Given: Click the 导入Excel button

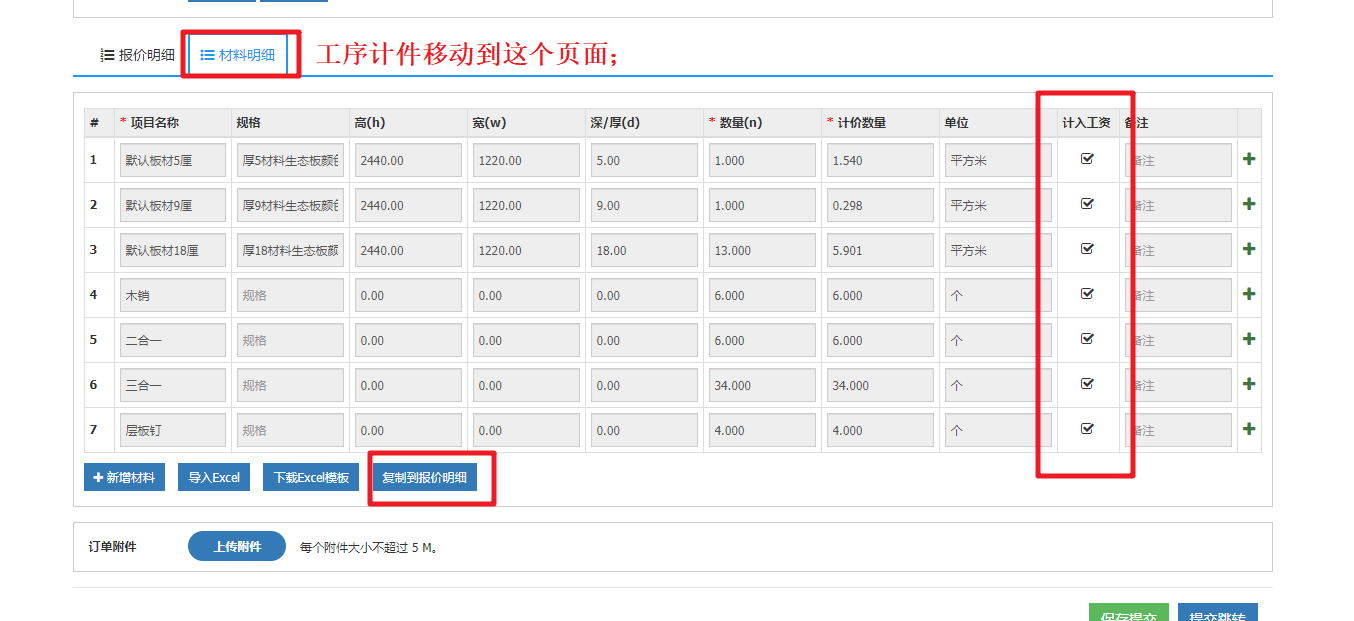Looking at the screenshot, I should pyautogui.click(x=214, y=478).
